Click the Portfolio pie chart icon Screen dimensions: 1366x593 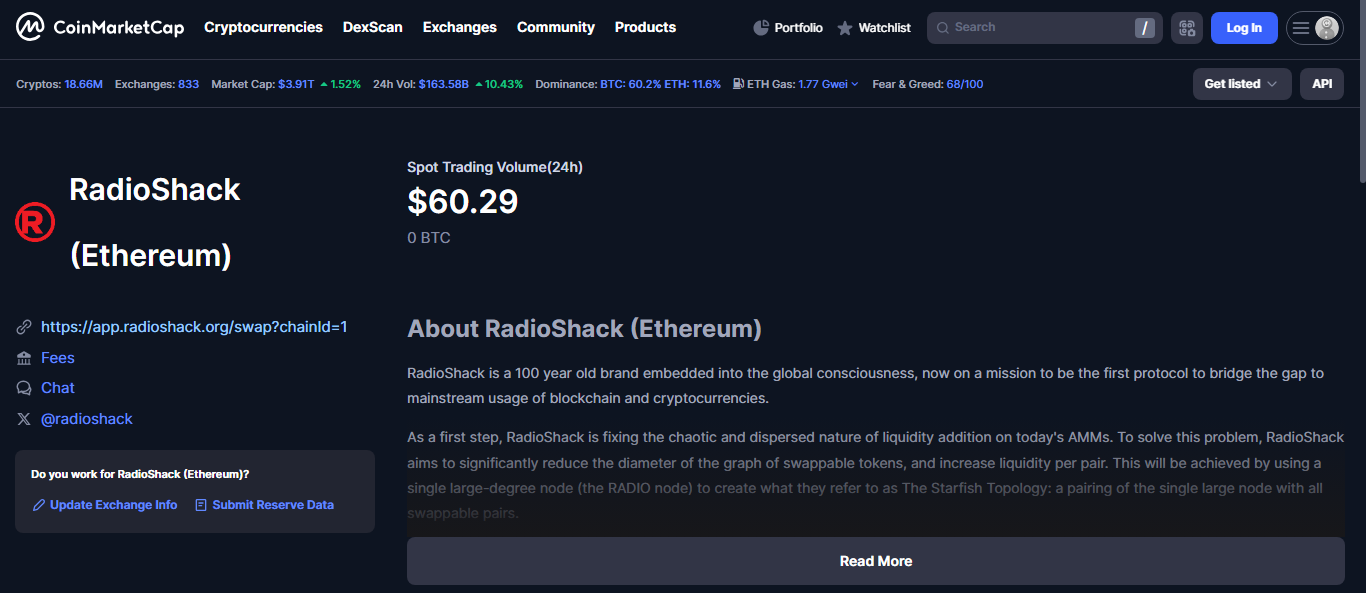(761, 28)
